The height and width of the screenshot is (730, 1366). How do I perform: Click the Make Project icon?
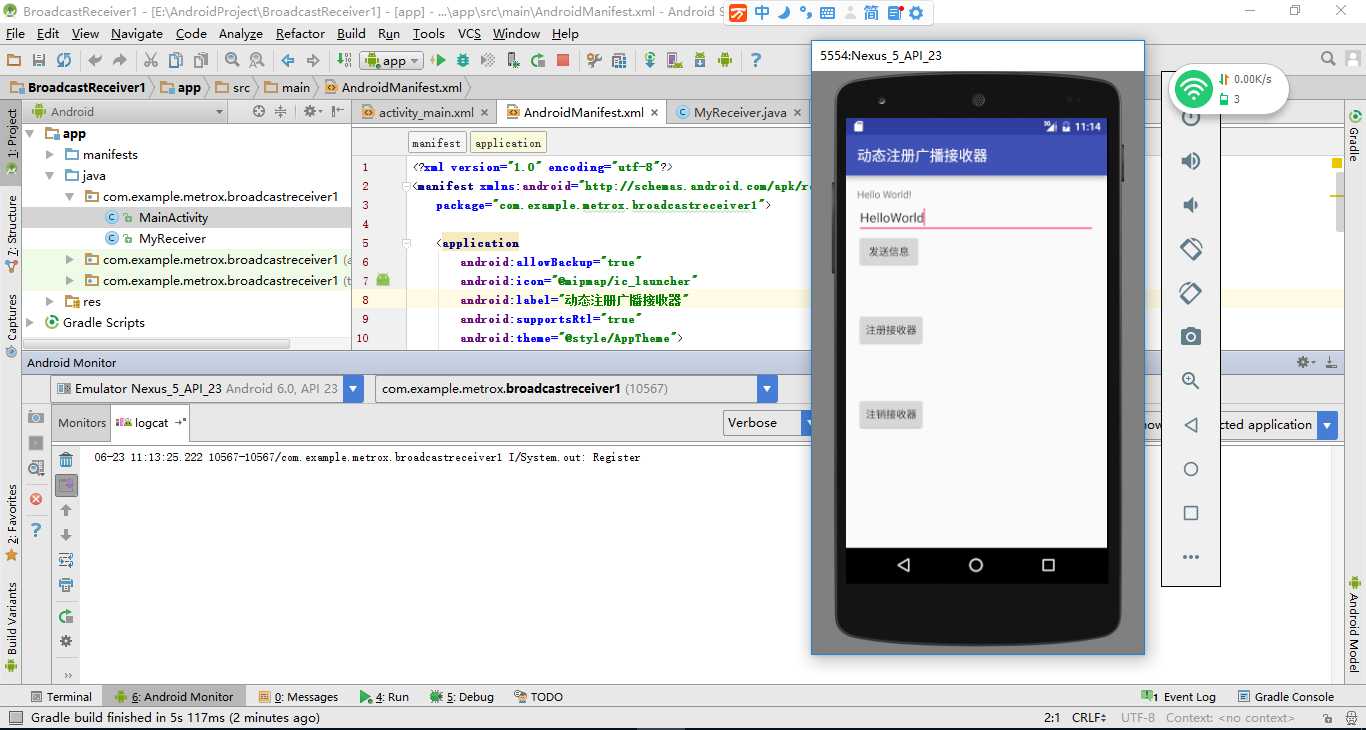[345, 61]
